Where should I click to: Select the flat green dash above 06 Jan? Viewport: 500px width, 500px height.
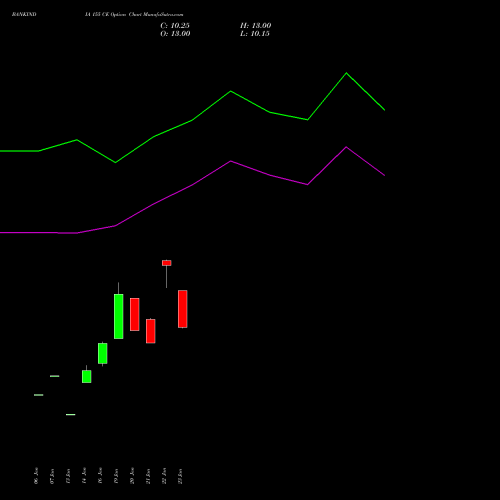point(39,395)
